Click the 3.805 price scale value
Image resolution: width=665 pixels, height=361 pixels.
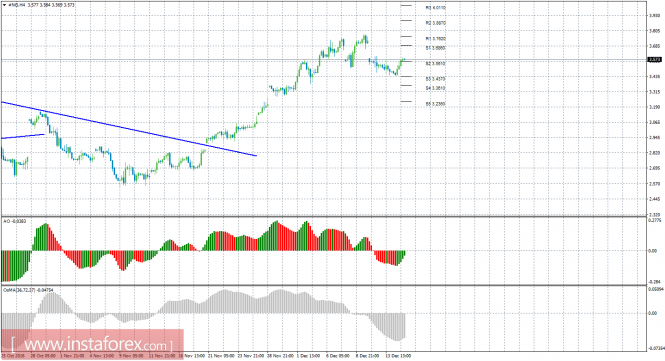[654, 31]
